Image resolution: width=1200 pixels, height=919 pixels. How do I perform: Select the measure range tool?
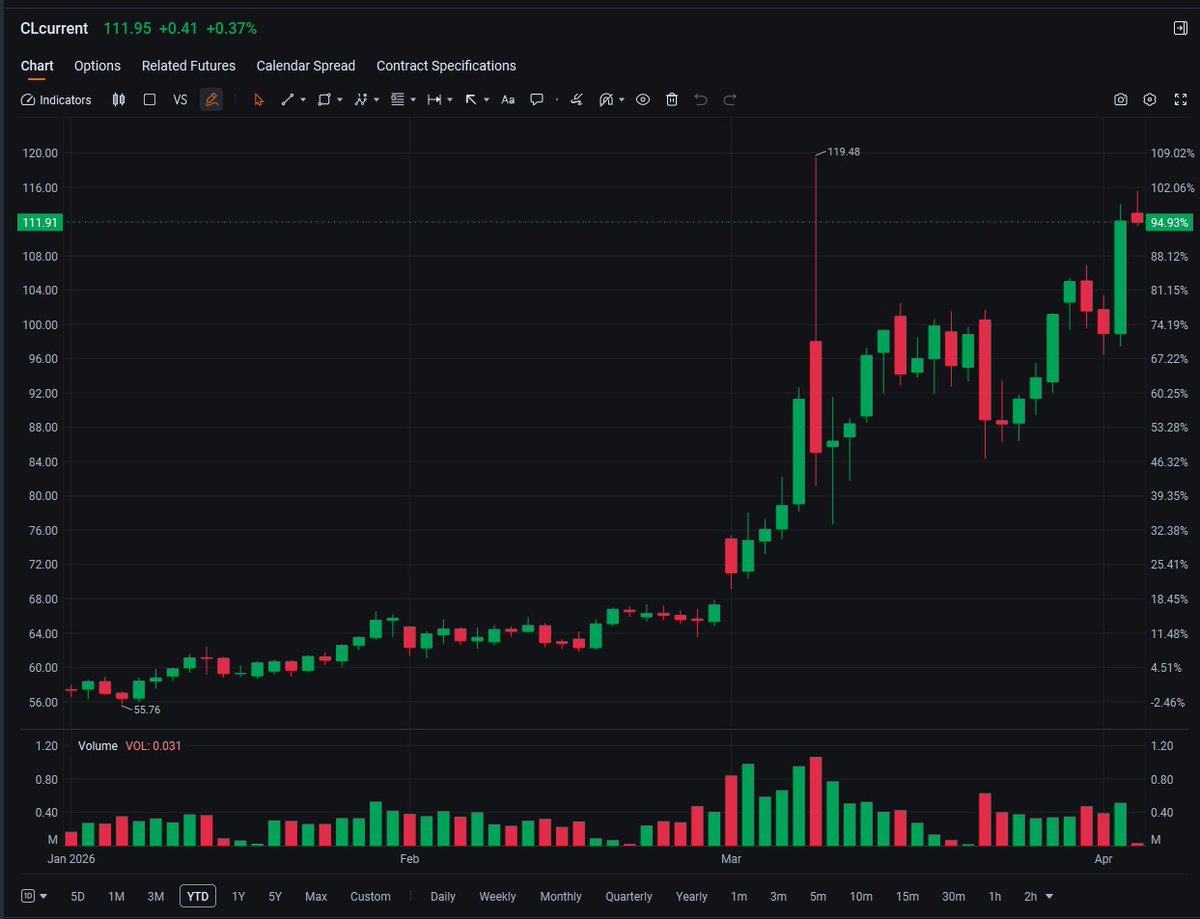(434, 100)
